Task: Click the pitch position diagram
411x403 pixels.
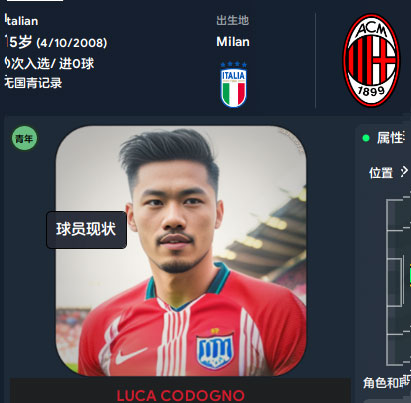Action: (398, 282)
